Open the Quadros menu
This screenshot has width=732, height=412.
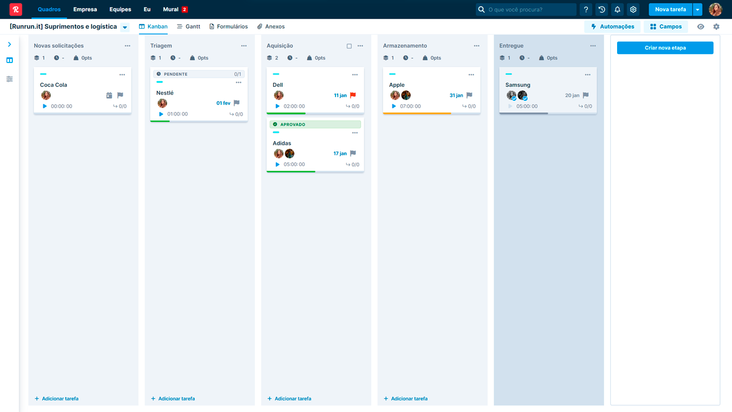[49, 9]
